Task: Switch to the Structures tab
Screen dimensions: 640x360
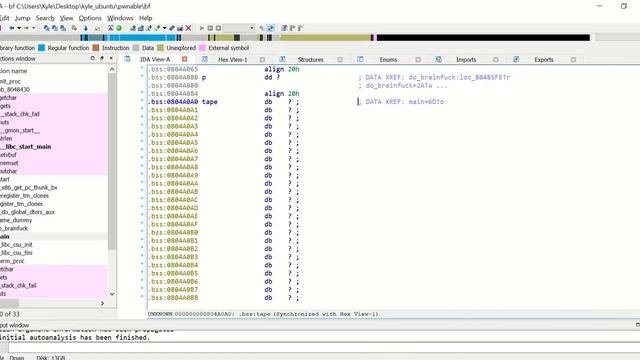Action: (x=311, y=60)
